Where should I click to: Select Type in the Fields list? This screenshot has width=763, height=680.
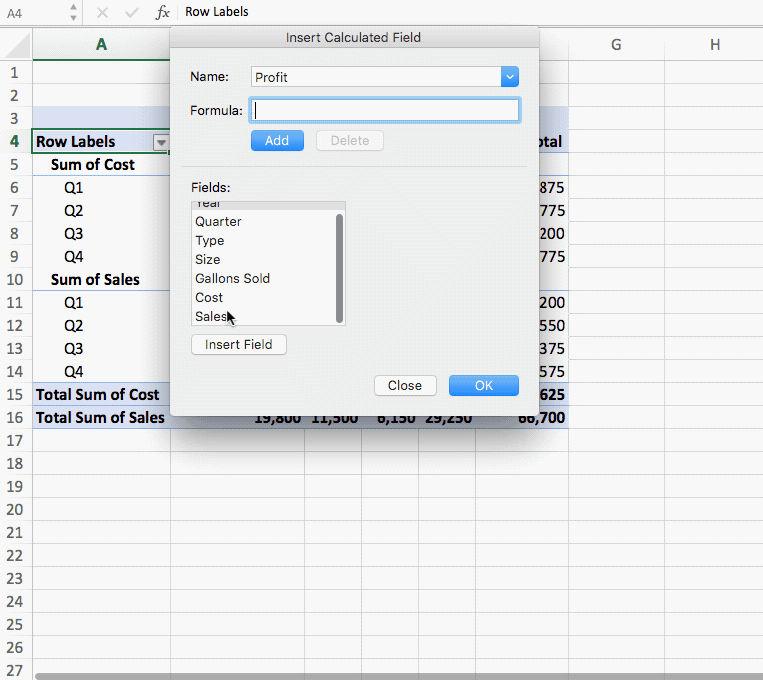210,241
